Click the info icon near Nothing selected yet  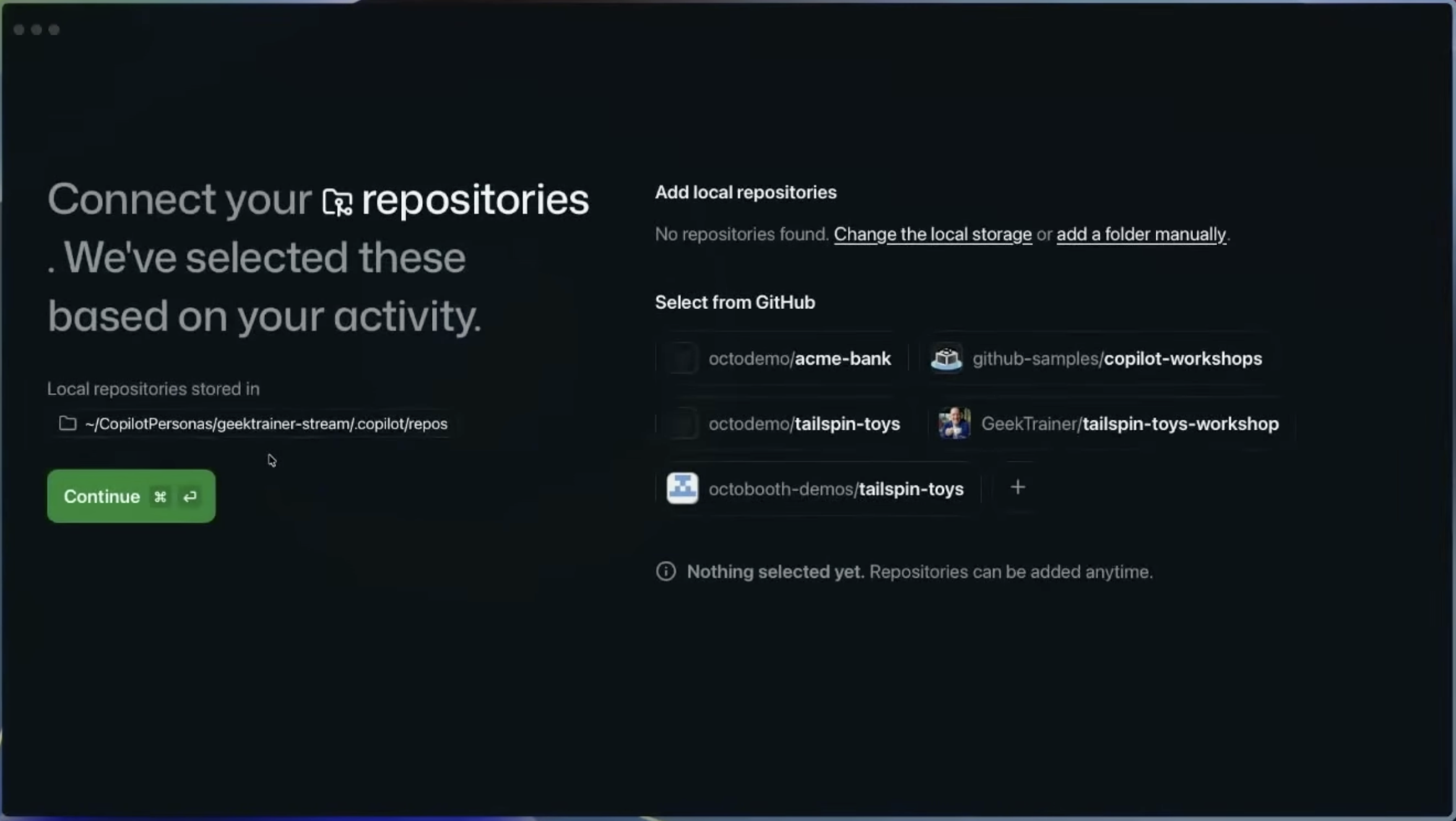click(665, 571)
